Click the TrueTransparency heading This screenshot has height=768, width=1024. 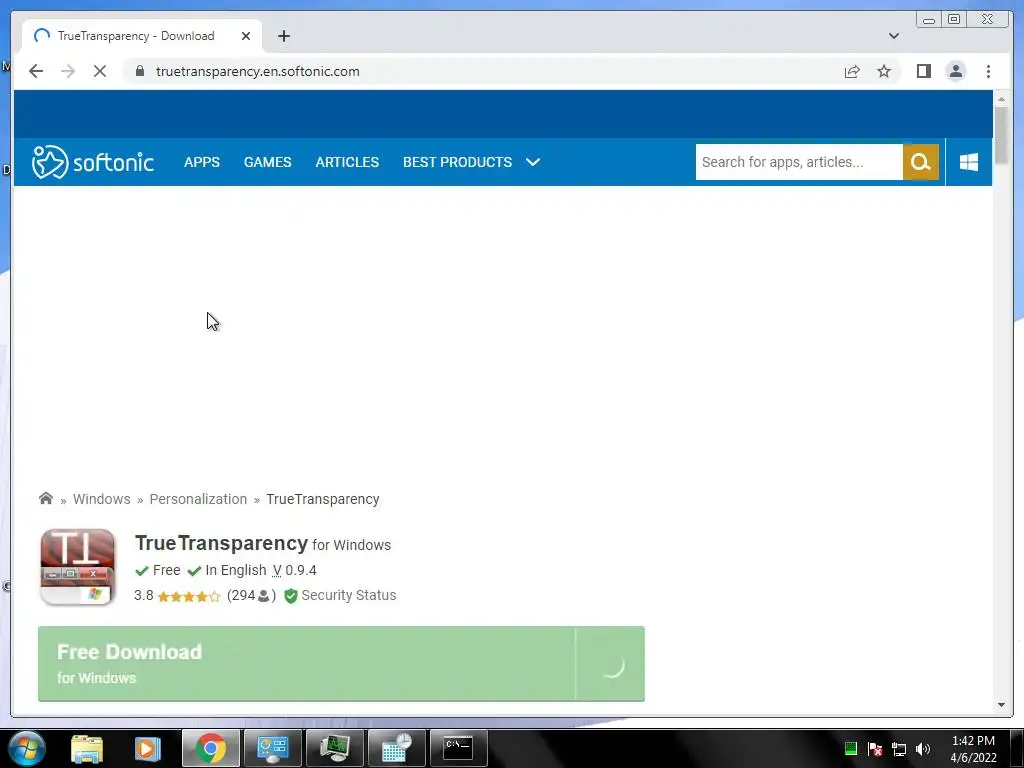[x=221, y=543]
